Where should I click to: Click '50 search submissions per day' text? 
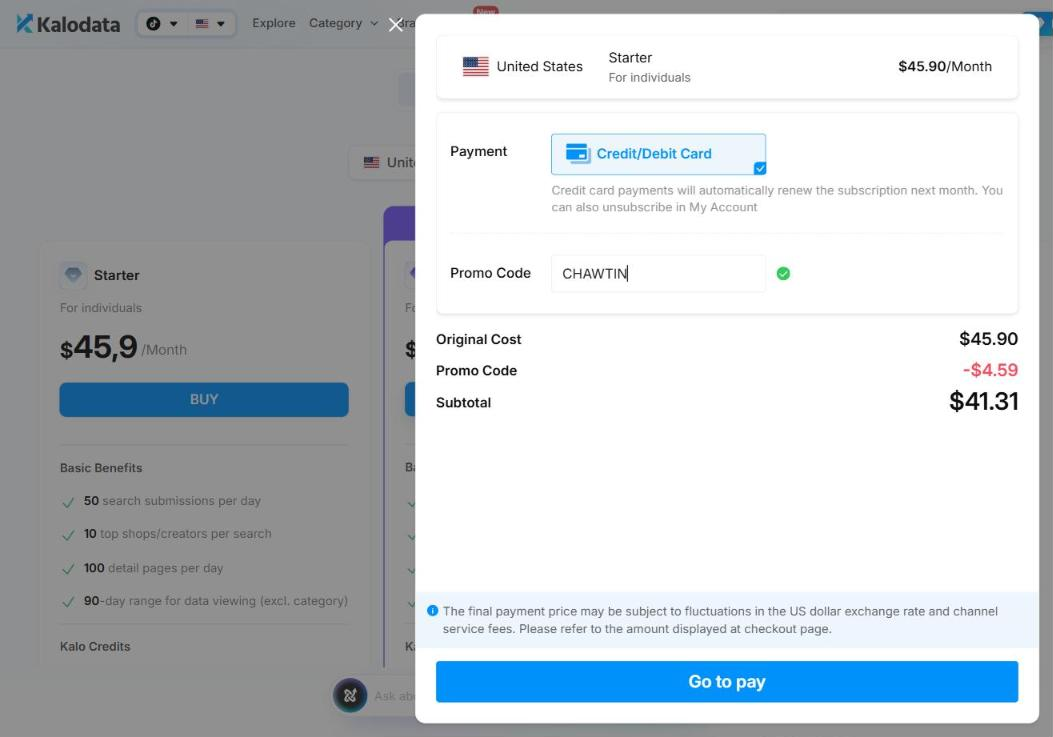point(172,501)
